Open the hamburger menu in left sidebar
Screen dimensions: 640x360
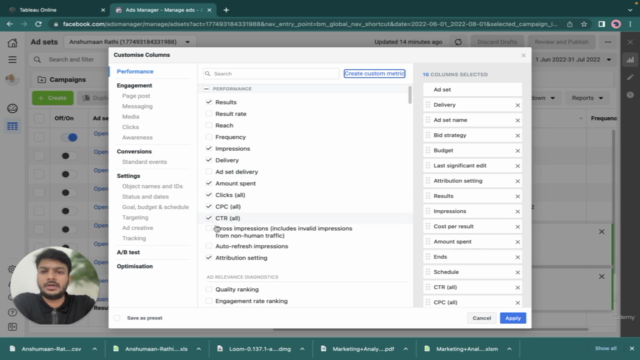point(13,60)
